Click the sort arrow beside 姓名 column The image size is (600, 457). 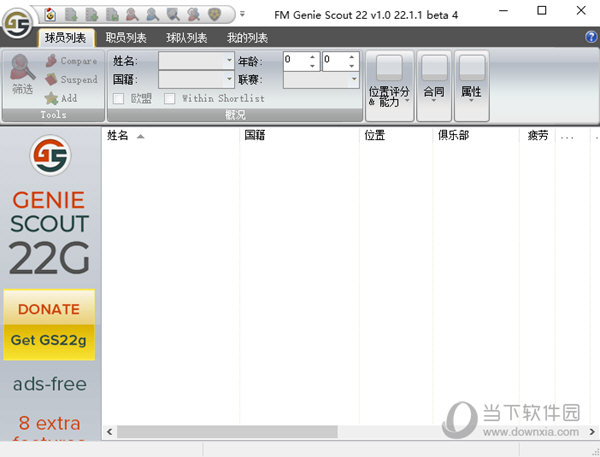pos(140,136)
